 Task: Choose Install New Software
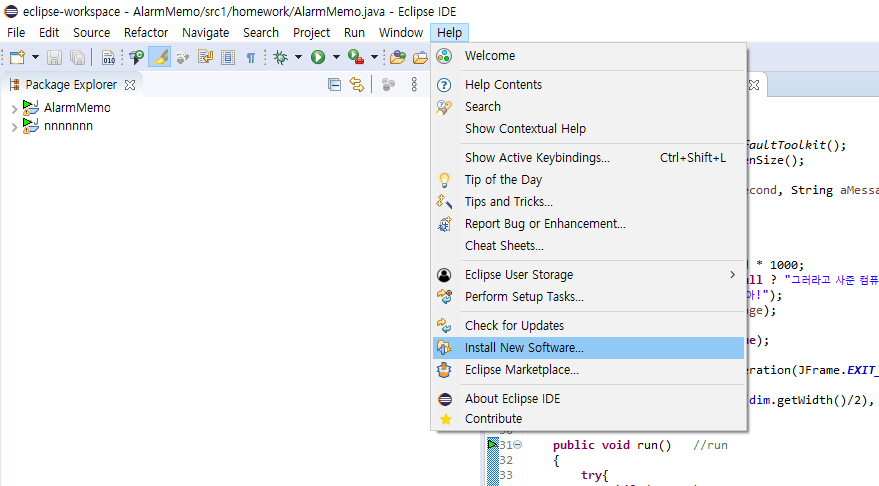pos(589,348)
